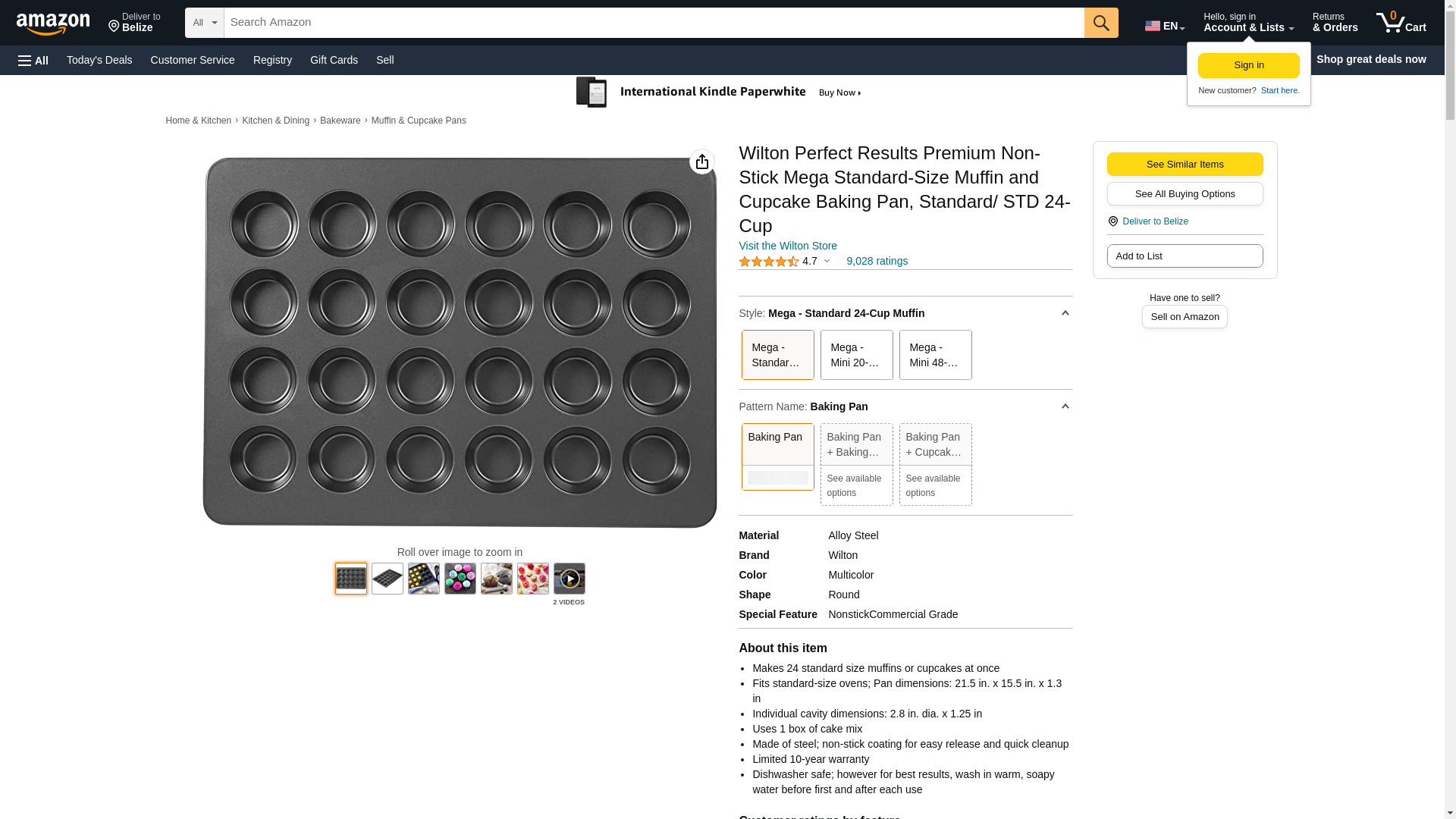
Task: Select the Mega - Mini 48-cup style
Action: 935,355
